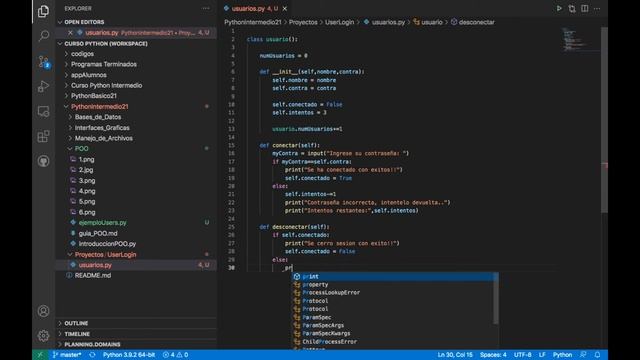
Task: Change indentation via Spaces: 4
Action: (493, 355)
